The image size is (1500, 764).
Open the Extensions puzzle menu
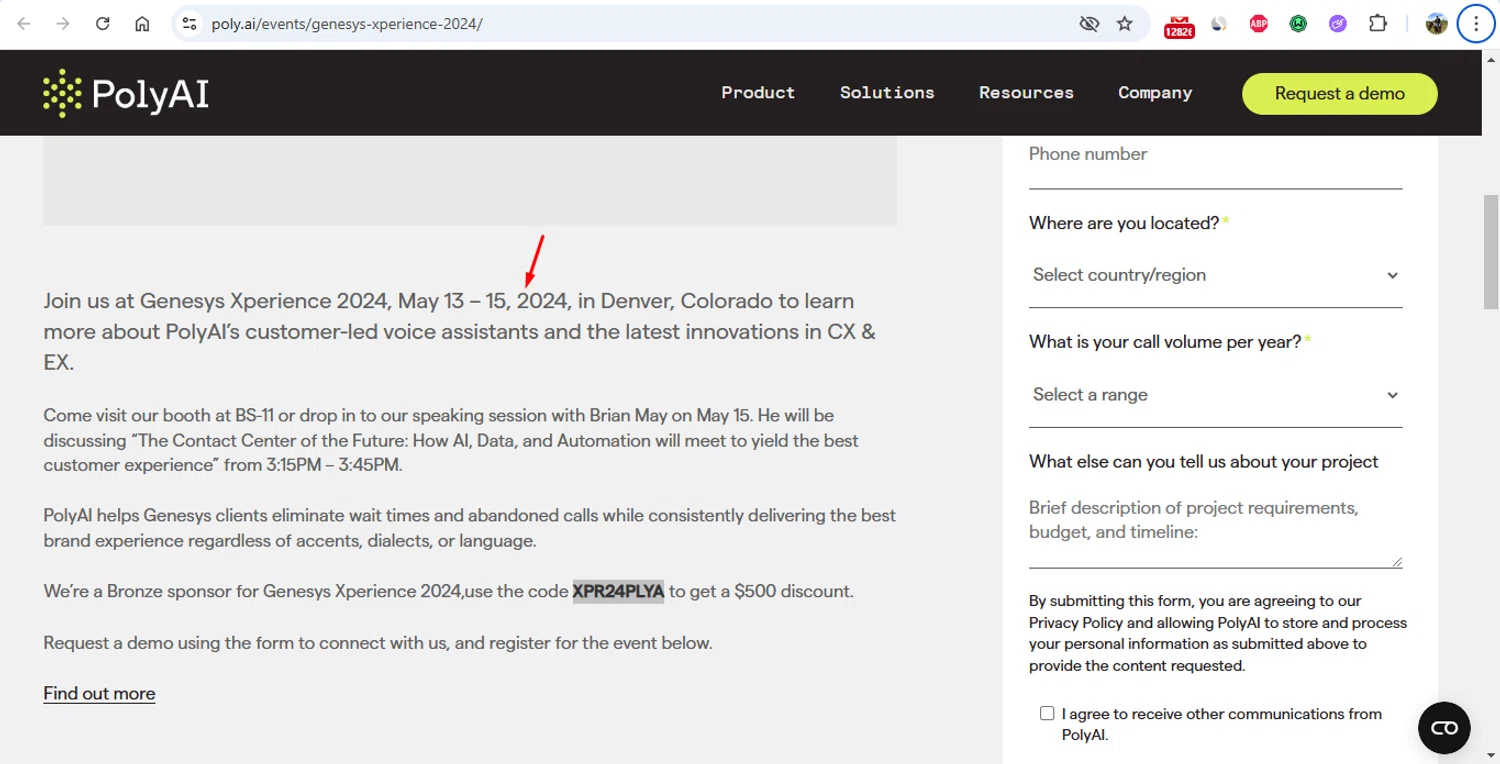(1378, 24)
